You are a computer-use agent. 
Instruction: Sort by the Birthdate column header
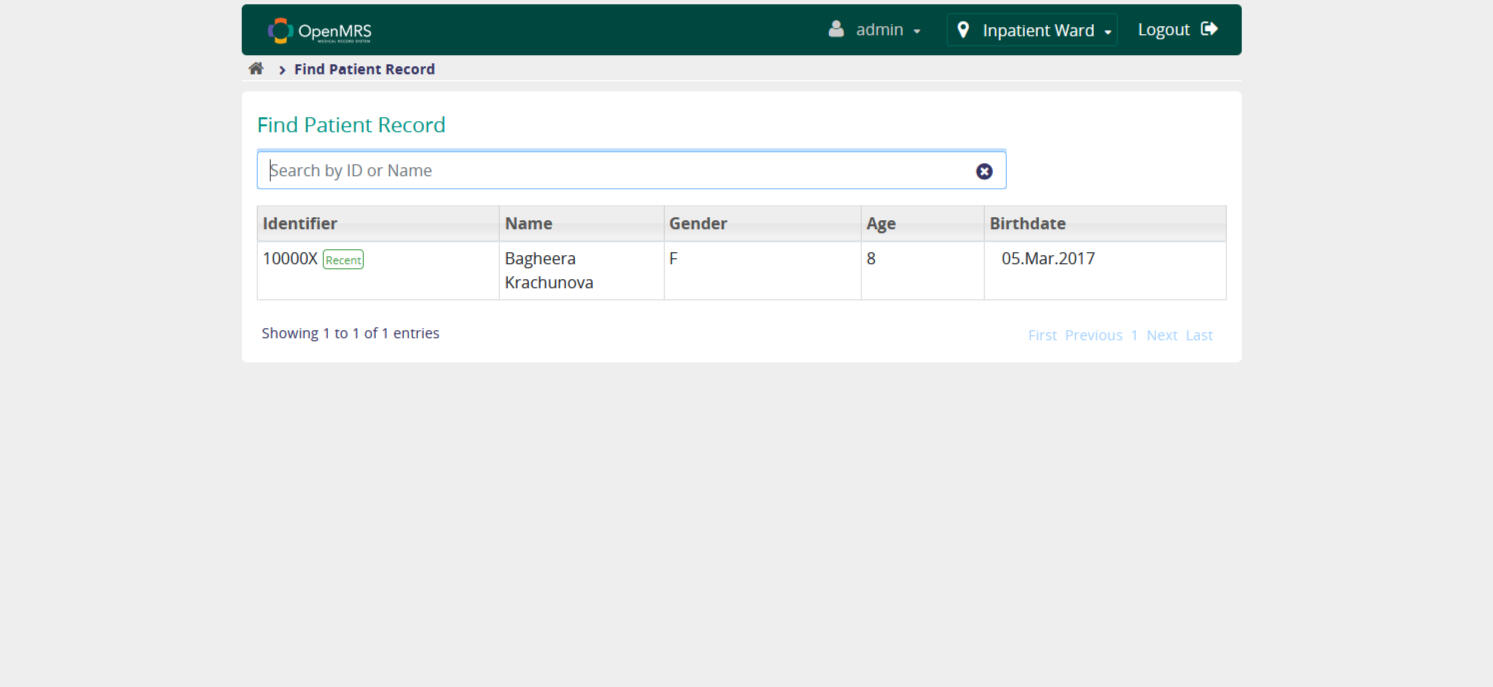(x=1027, y=224)
